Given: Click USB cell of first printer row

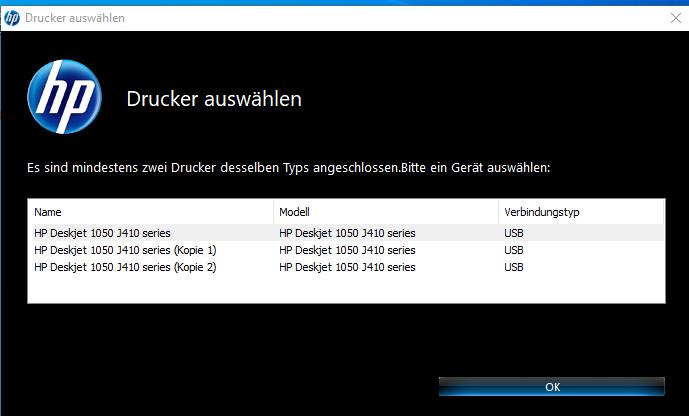Looking at the screenshot, I should coord(514,233).
